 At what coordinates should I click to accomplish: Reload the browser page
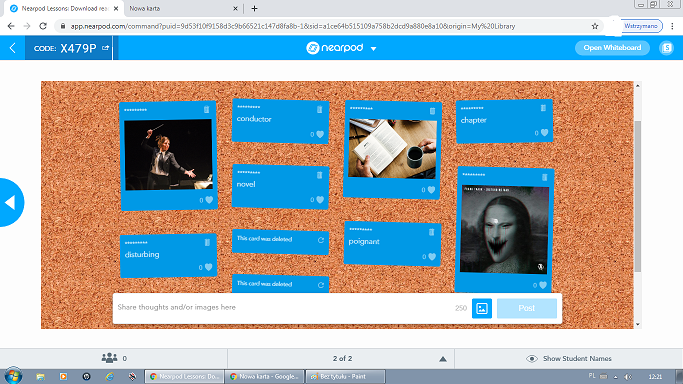point(43,26)
